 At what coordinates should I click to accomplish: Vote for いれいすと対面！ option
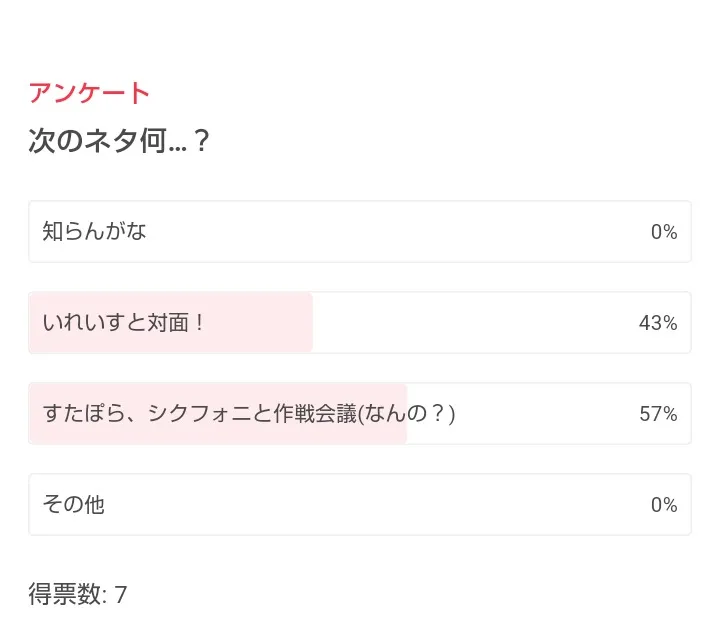(360, 323)
